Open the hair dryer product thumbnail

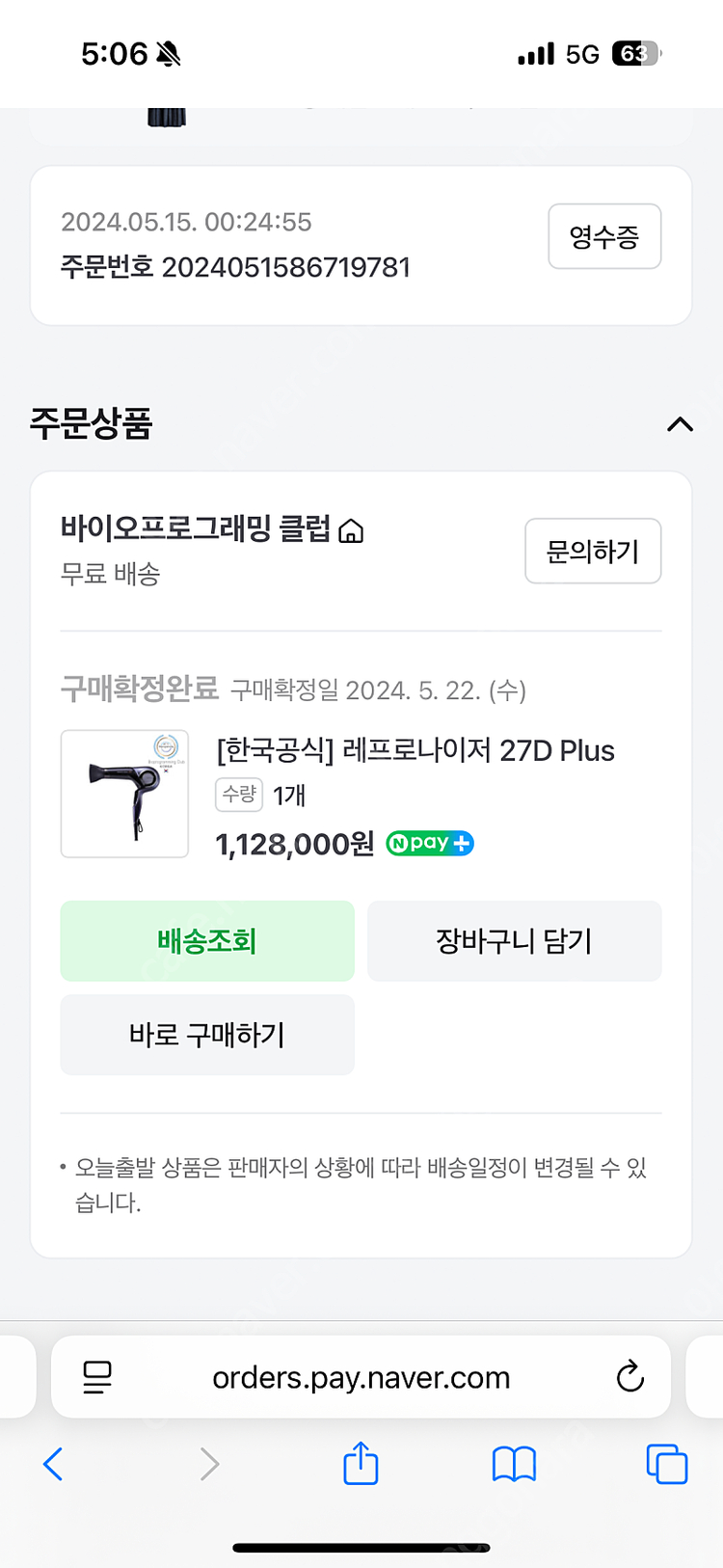pyautogui.click(x=124, y=794)
